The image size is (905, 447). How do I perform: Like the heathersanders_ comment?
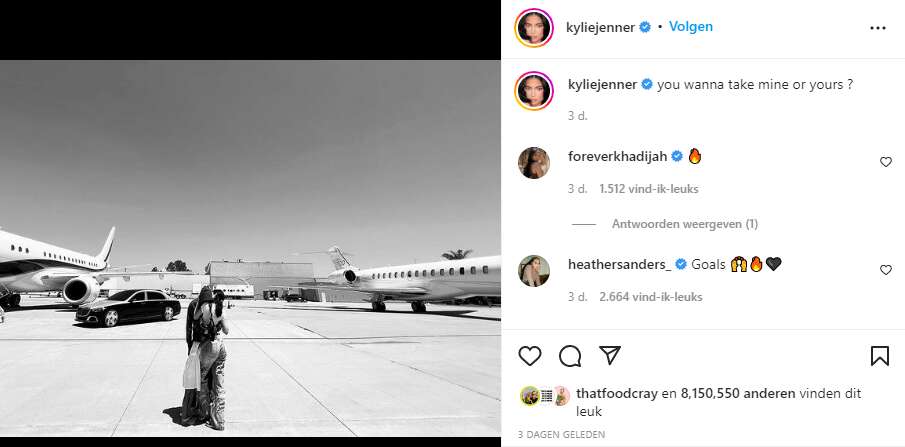[885, 270]
